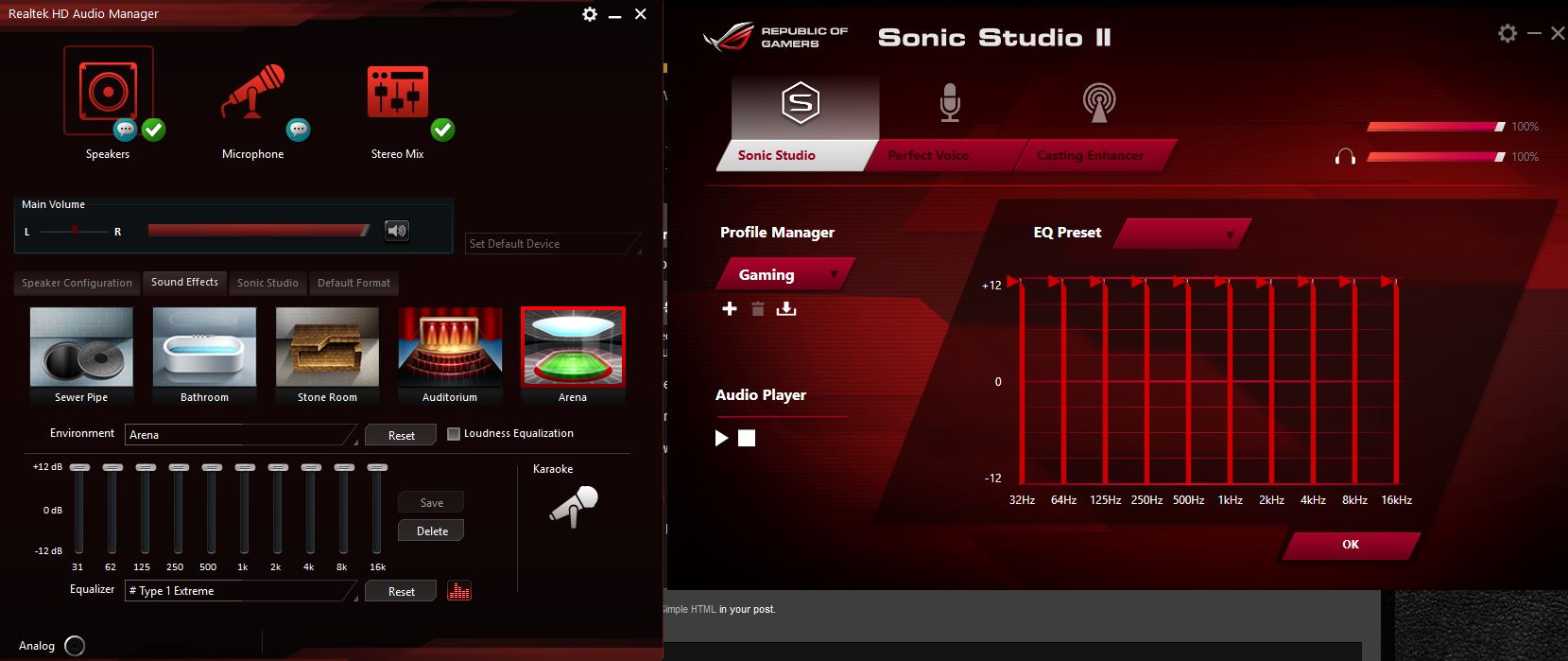The width and height of the screenshot is (1568, 661).
Task: Expand the Equalizer dropdown showing Type 1 Extreme
Action: pos(241,591)
